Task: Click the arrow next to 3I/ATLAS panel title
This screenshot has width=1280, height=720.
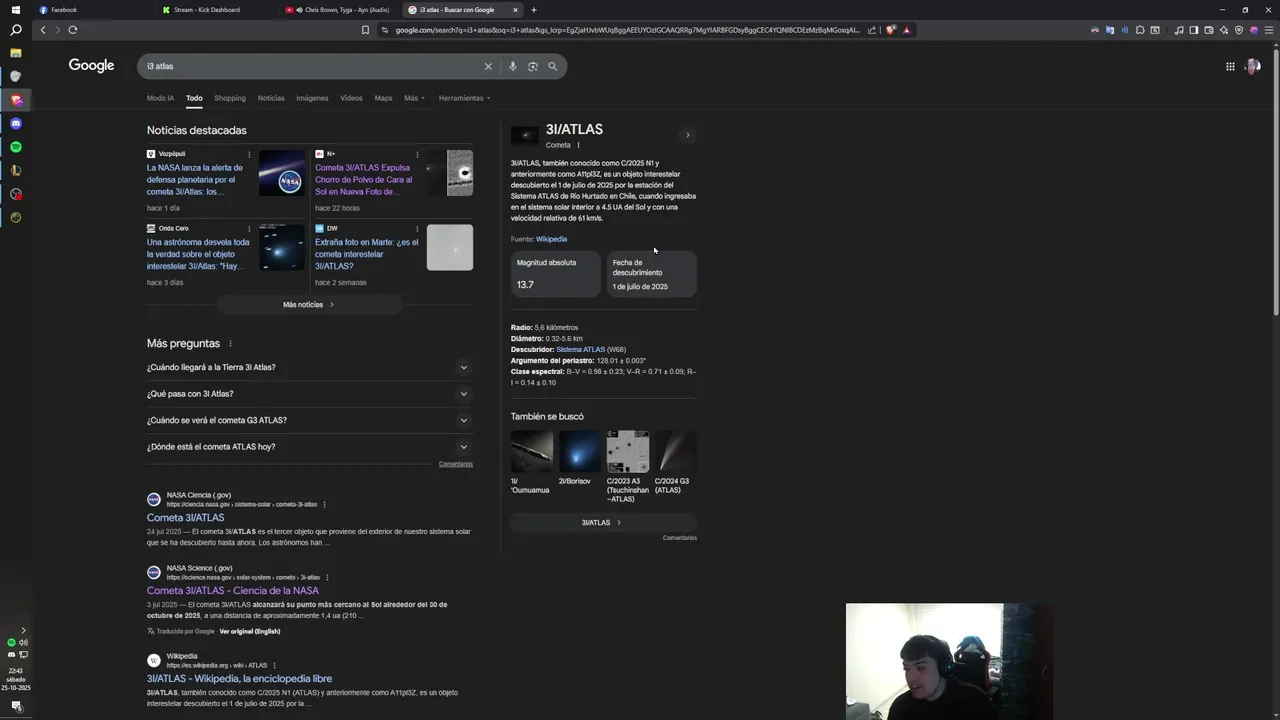Action: (687, 135)
